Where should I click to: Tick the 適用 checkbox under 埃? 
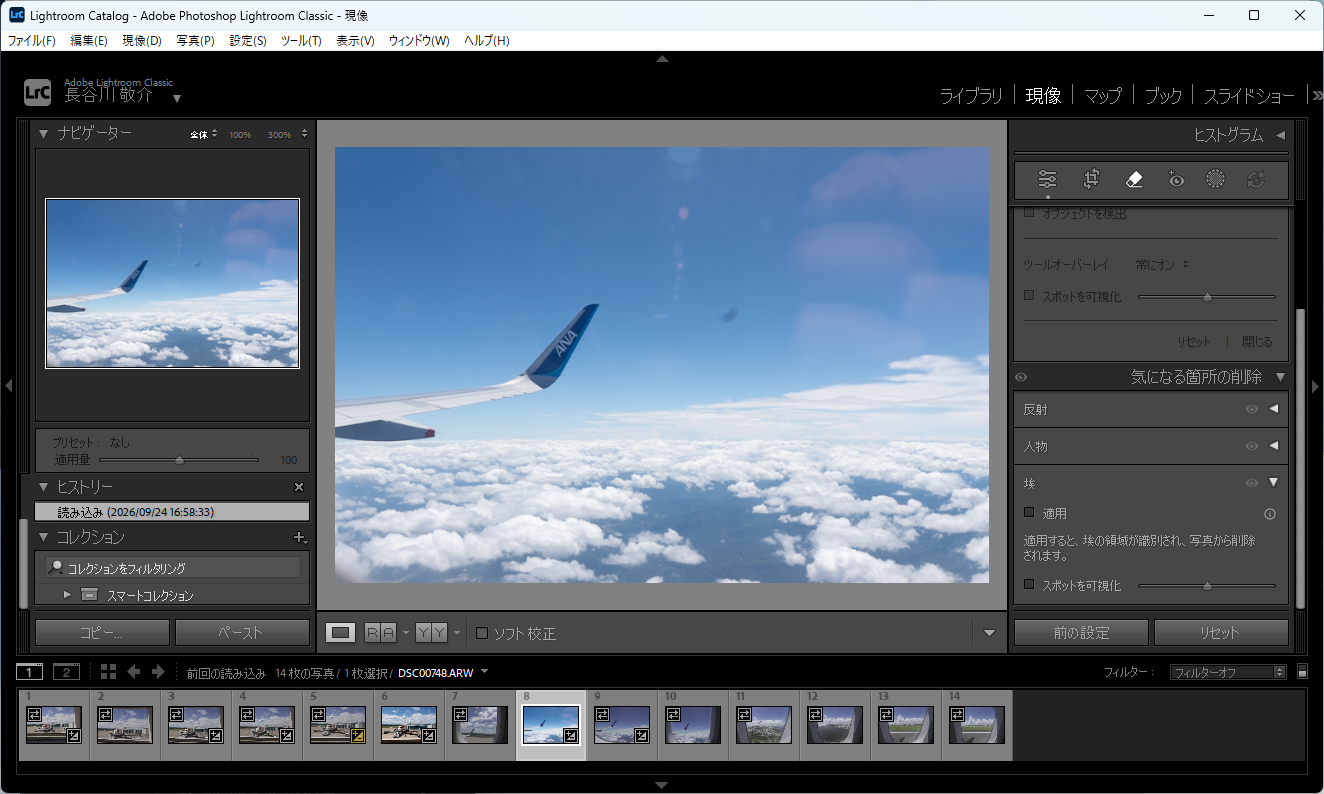(x=1029, y=513)
